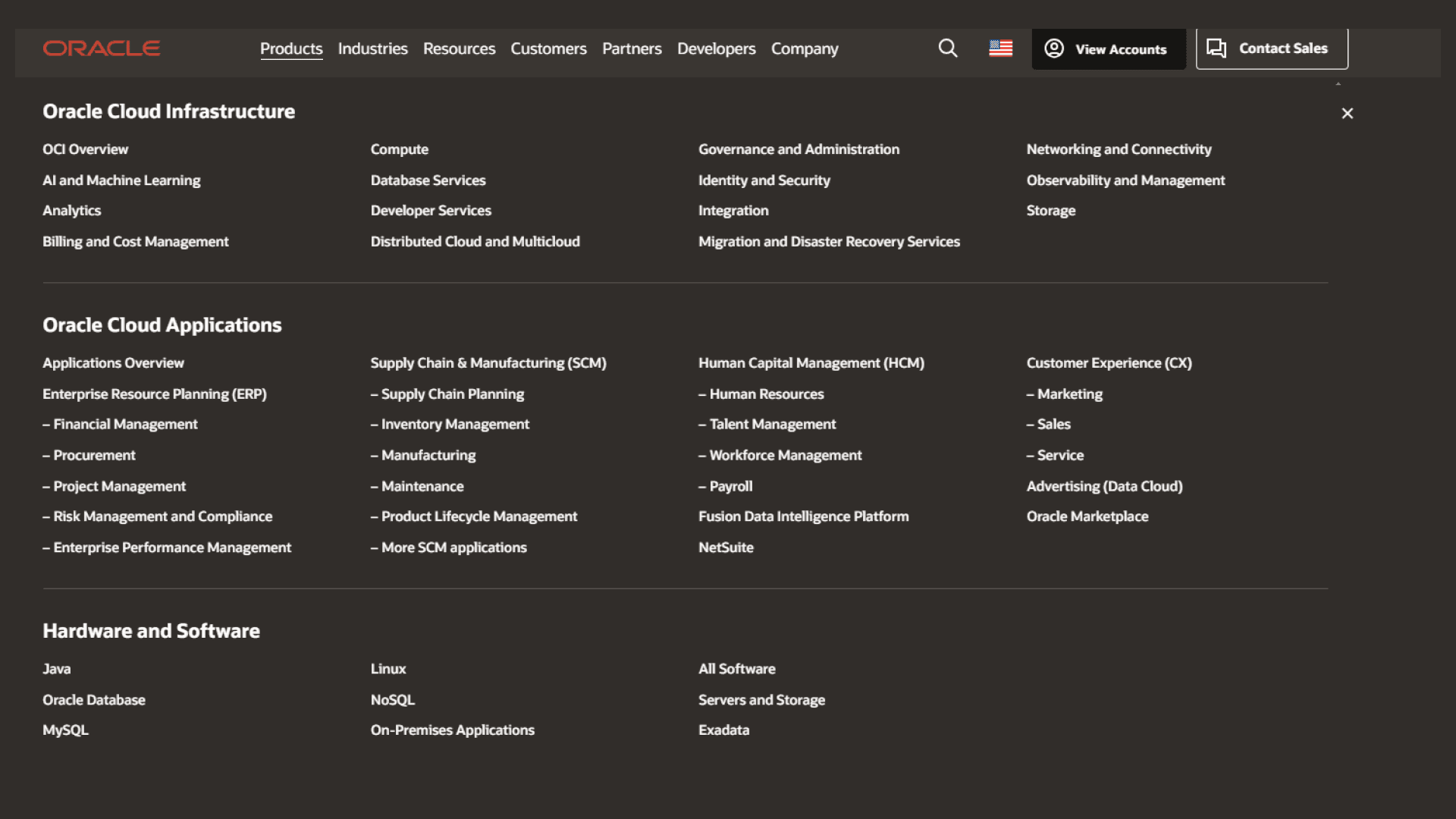Open More SCM applications
Viewport: 1456px width, 819px height.
(449, 548)
